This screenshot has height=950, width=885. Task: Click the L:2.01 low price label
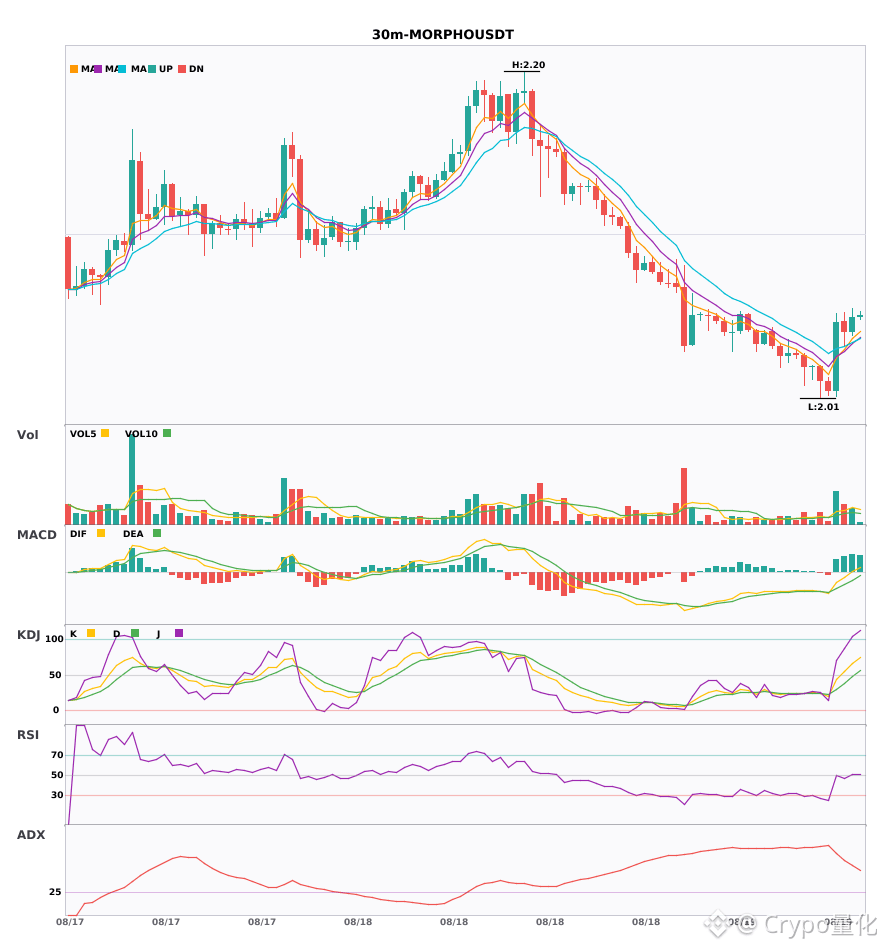pyautogui.click(x=823, y=407)
